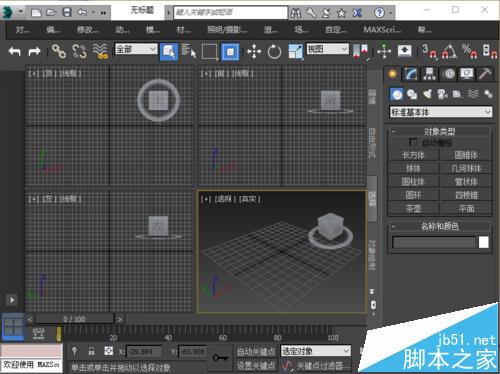Viewport: 500px width, 374px height.
Task: Expand the quick access toolbar arrow beside the app logo
Action: click(x=21, y=12)
